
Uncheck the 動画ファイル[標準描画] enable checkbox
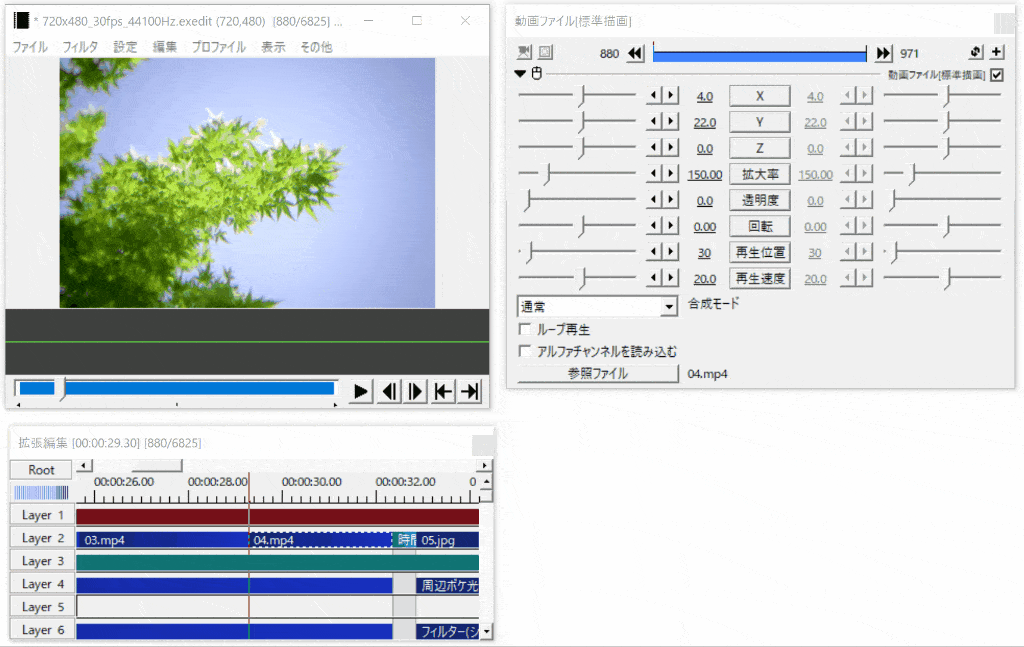997,75
